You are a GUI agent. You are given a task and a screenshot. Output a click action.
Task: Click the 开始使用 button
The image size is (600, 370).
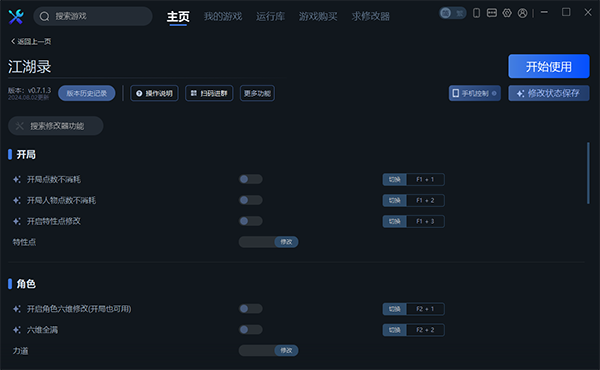pyautogui.click(x=549, y=66)
